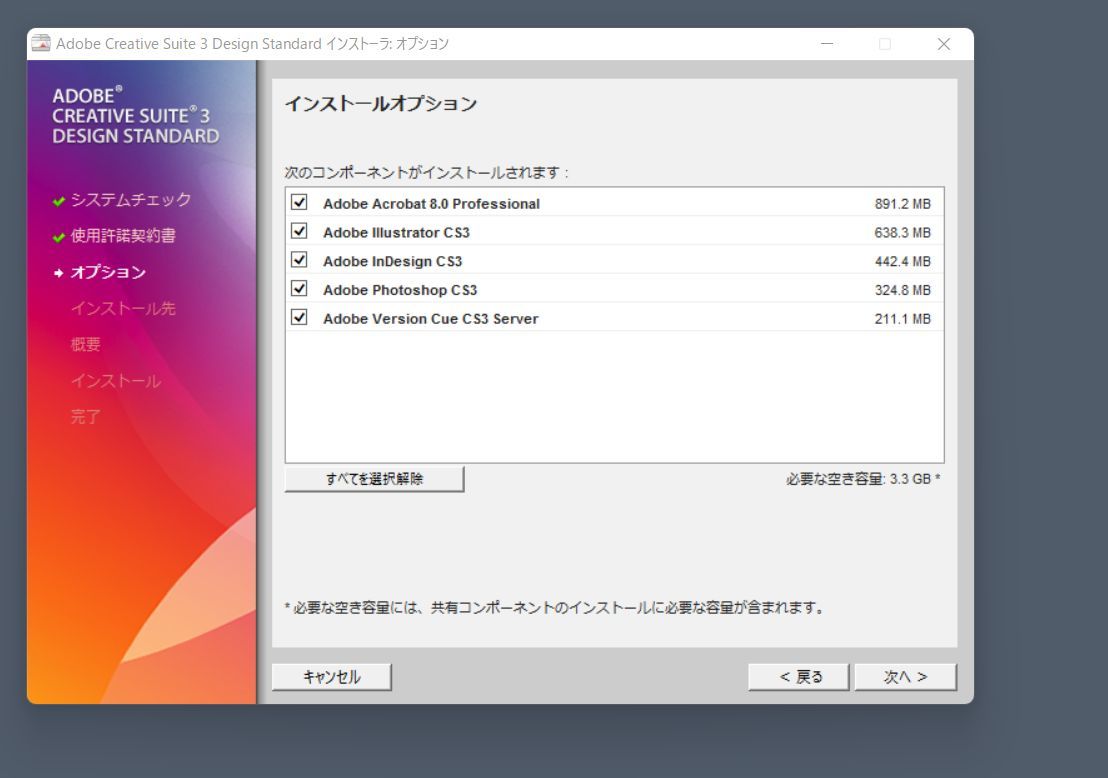Click the 完了 step in sidebar

(86, 417)
